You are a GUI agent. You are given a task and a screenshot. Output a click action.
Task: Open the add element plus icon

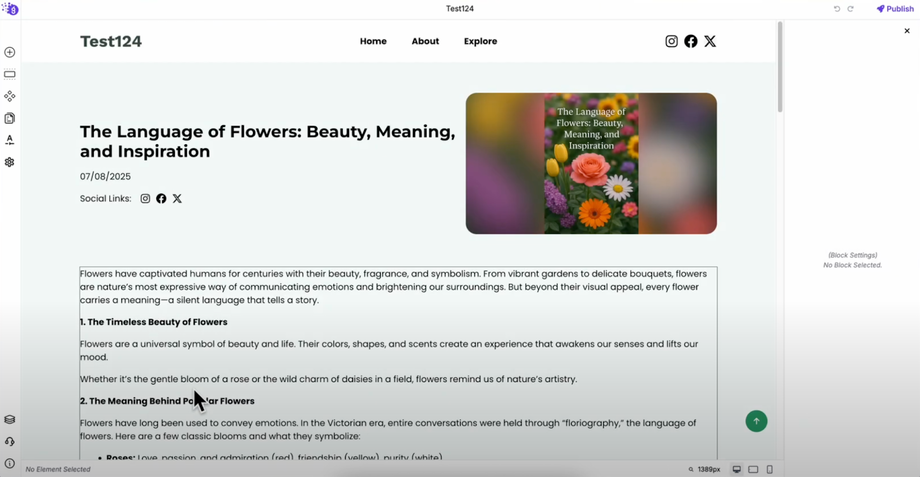(9, 52)
